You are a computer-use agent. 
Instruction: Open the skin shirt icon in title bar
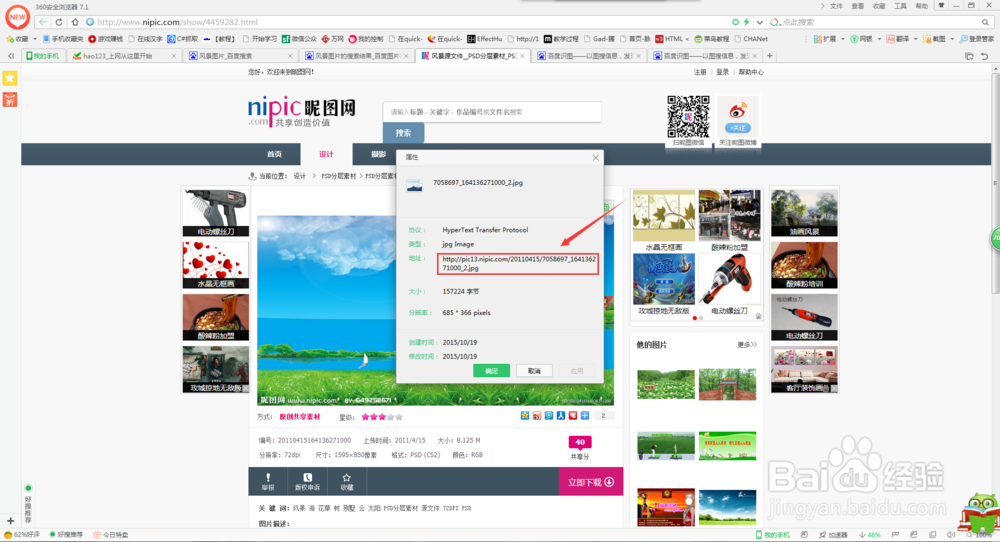940,5
